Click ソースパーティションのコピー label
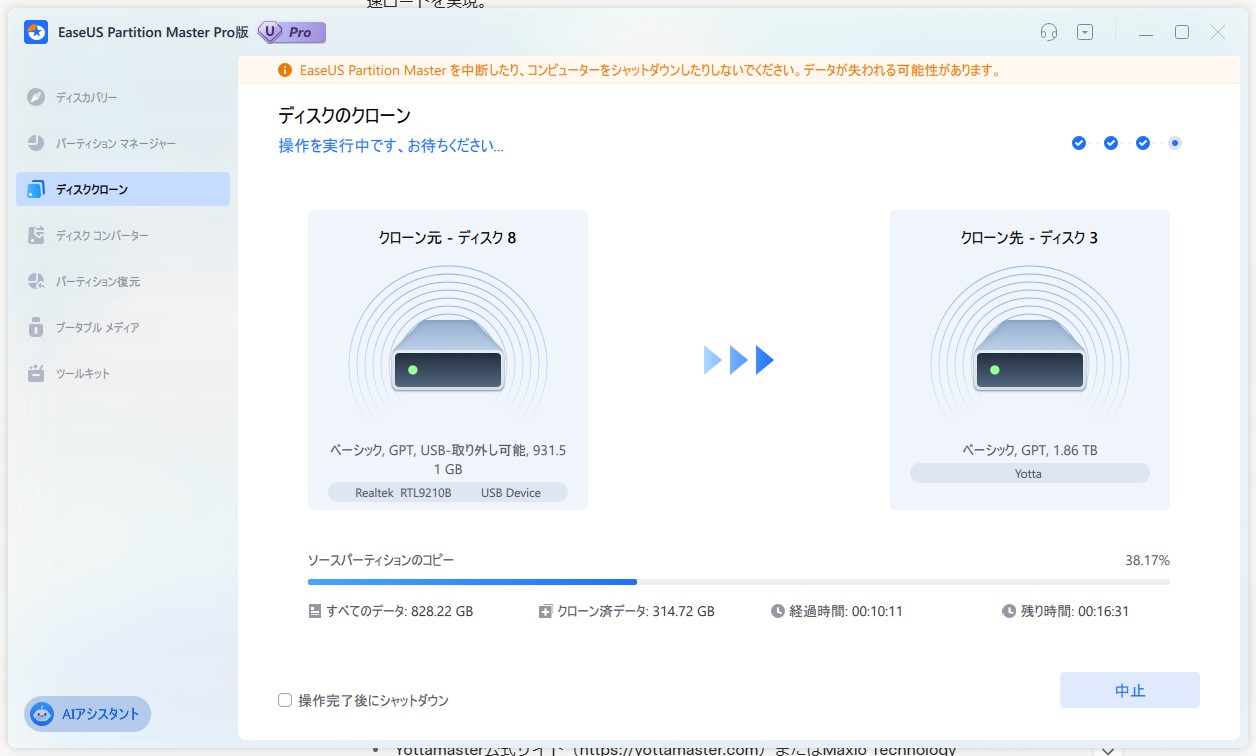The height and width of the screenshot is (756, 1256). (380, 560)
